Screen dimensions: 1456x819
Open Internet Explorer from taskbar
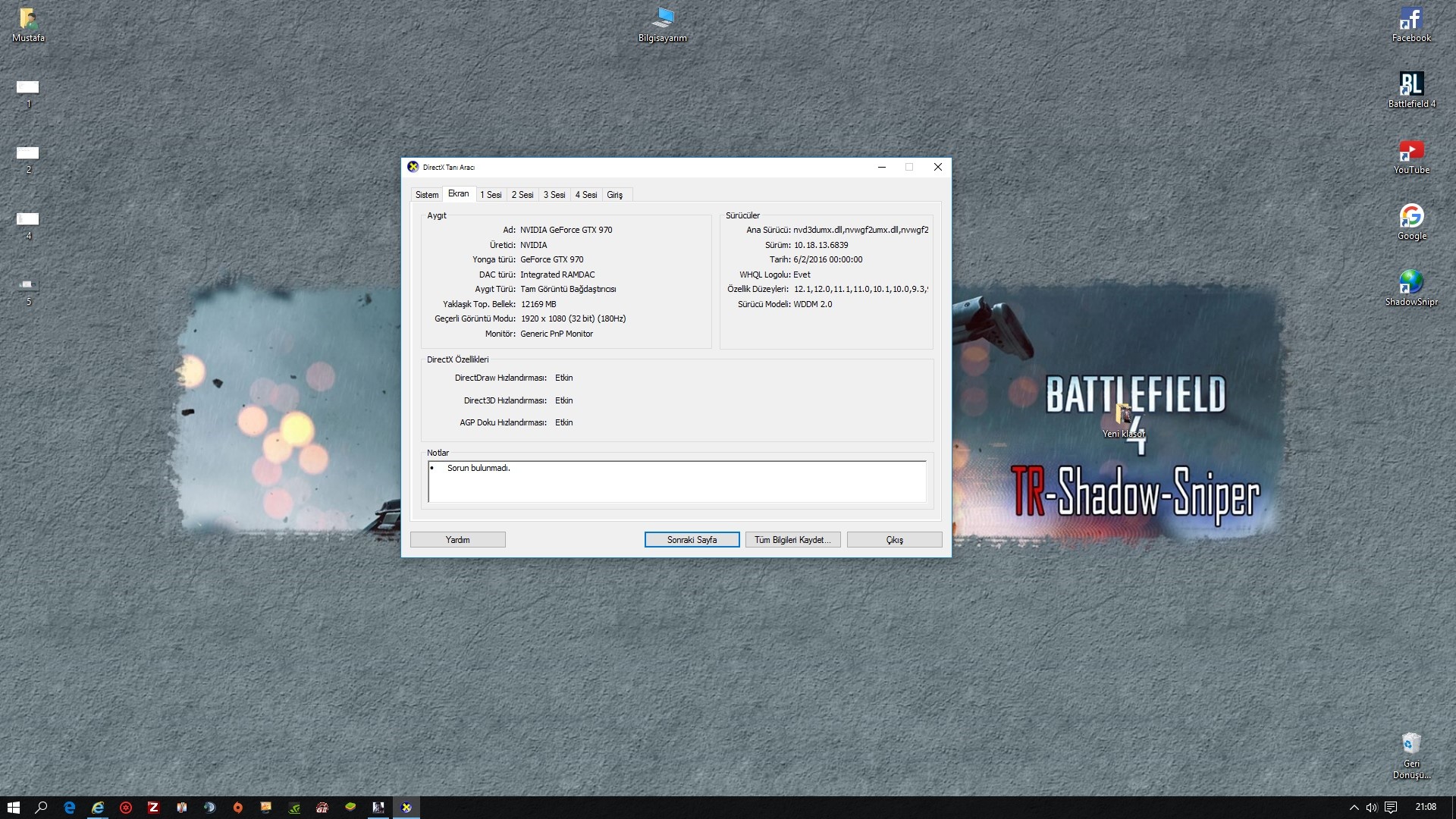click(98, 808)
